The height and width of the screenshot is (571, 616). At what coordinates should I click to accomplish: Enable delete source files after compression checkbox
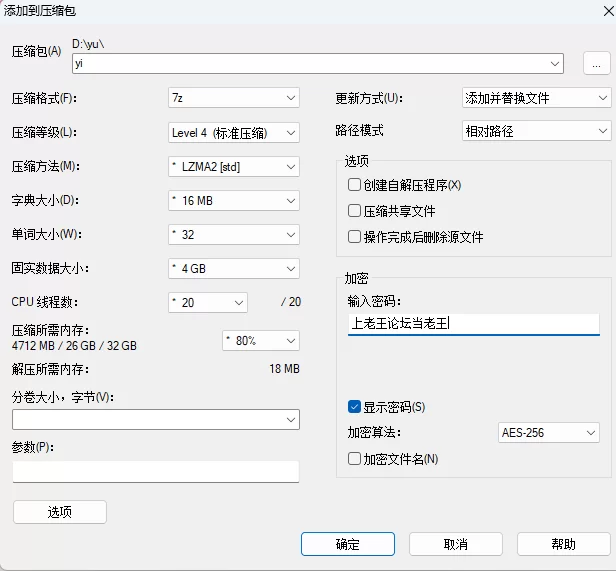(x=354, y=237)
